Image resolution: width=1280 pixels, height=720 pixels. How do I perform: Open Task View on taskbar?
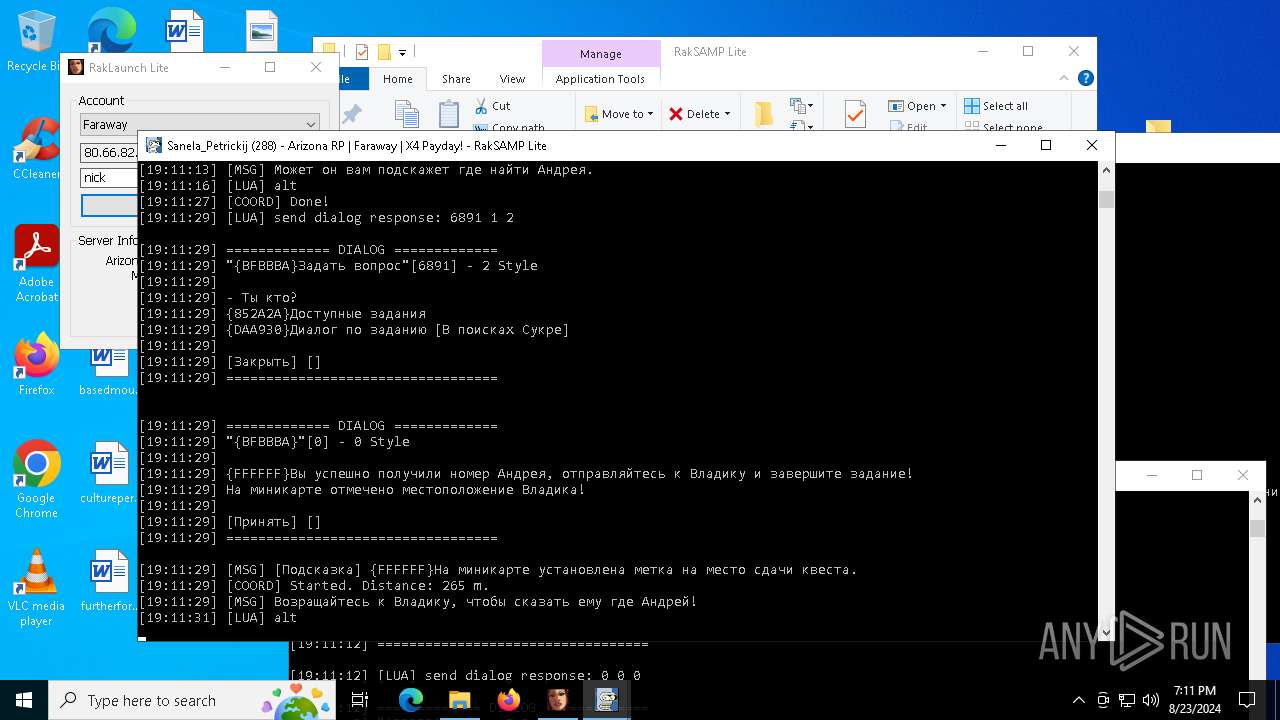click(360, 700)
